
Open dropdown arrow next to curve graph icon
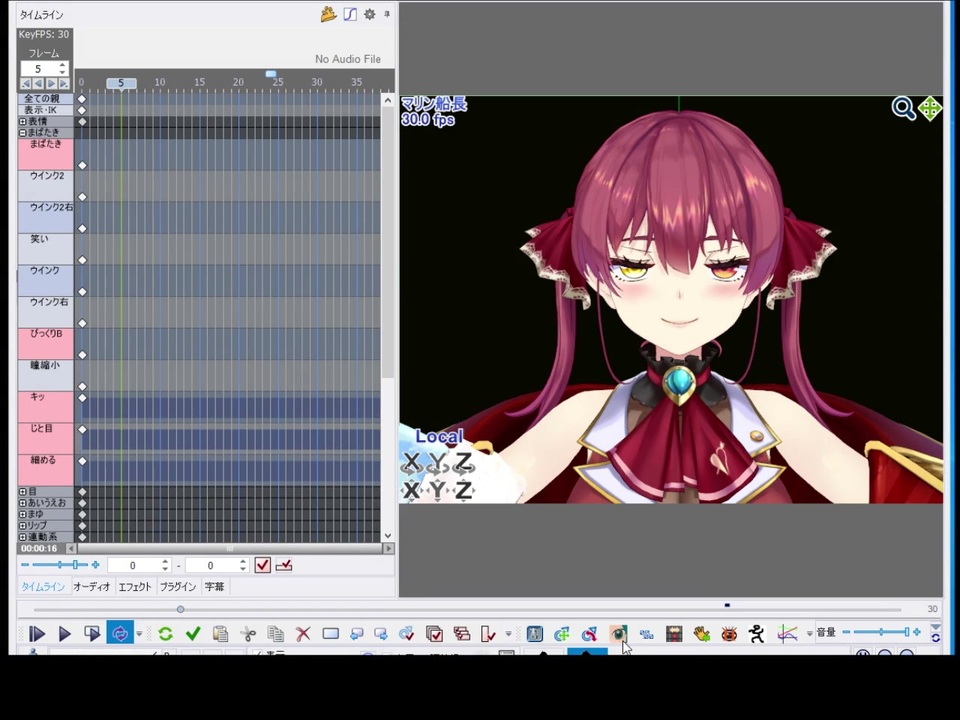point(809,634)
